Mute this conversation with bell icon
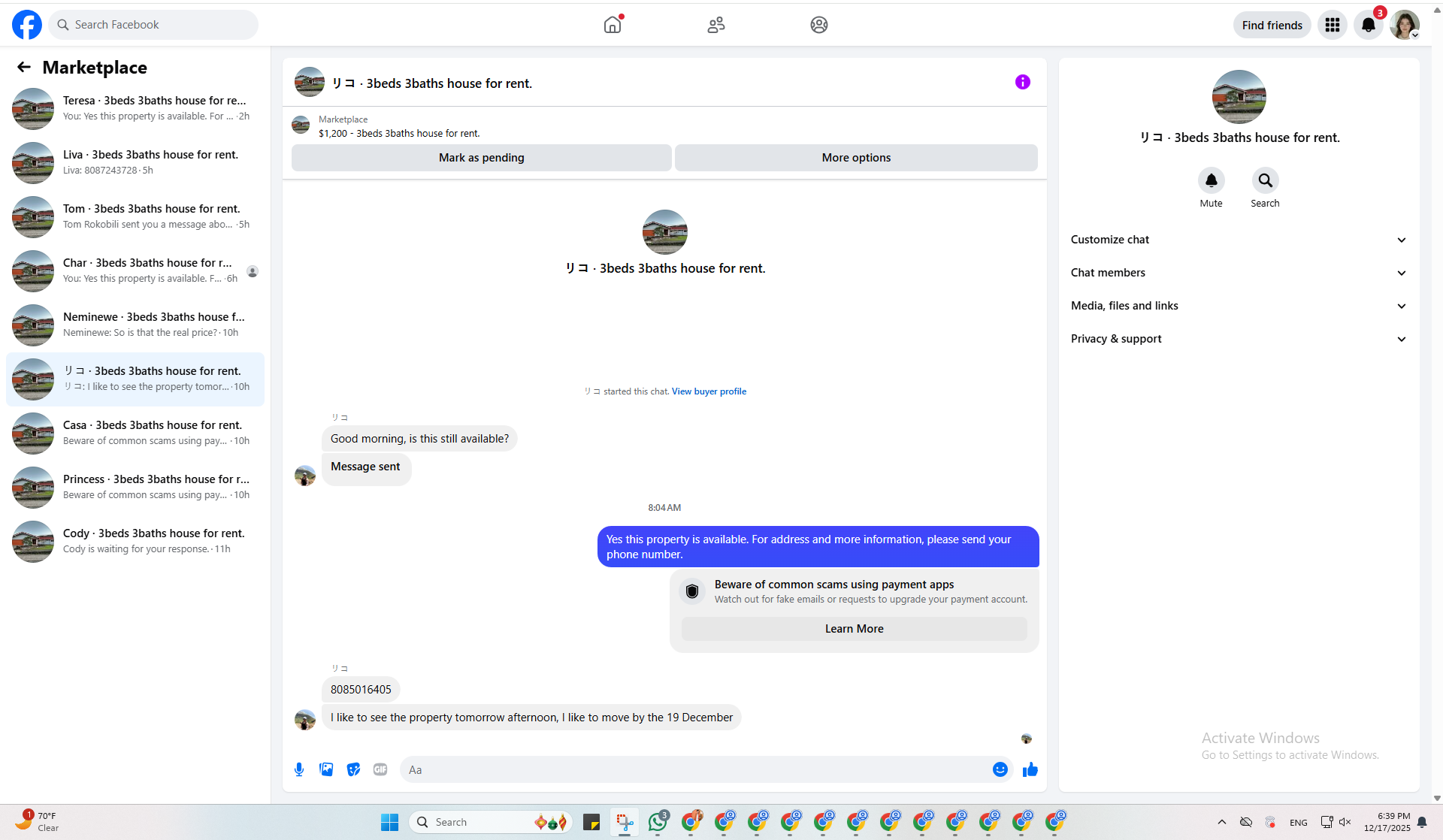 coord(1211,180)
